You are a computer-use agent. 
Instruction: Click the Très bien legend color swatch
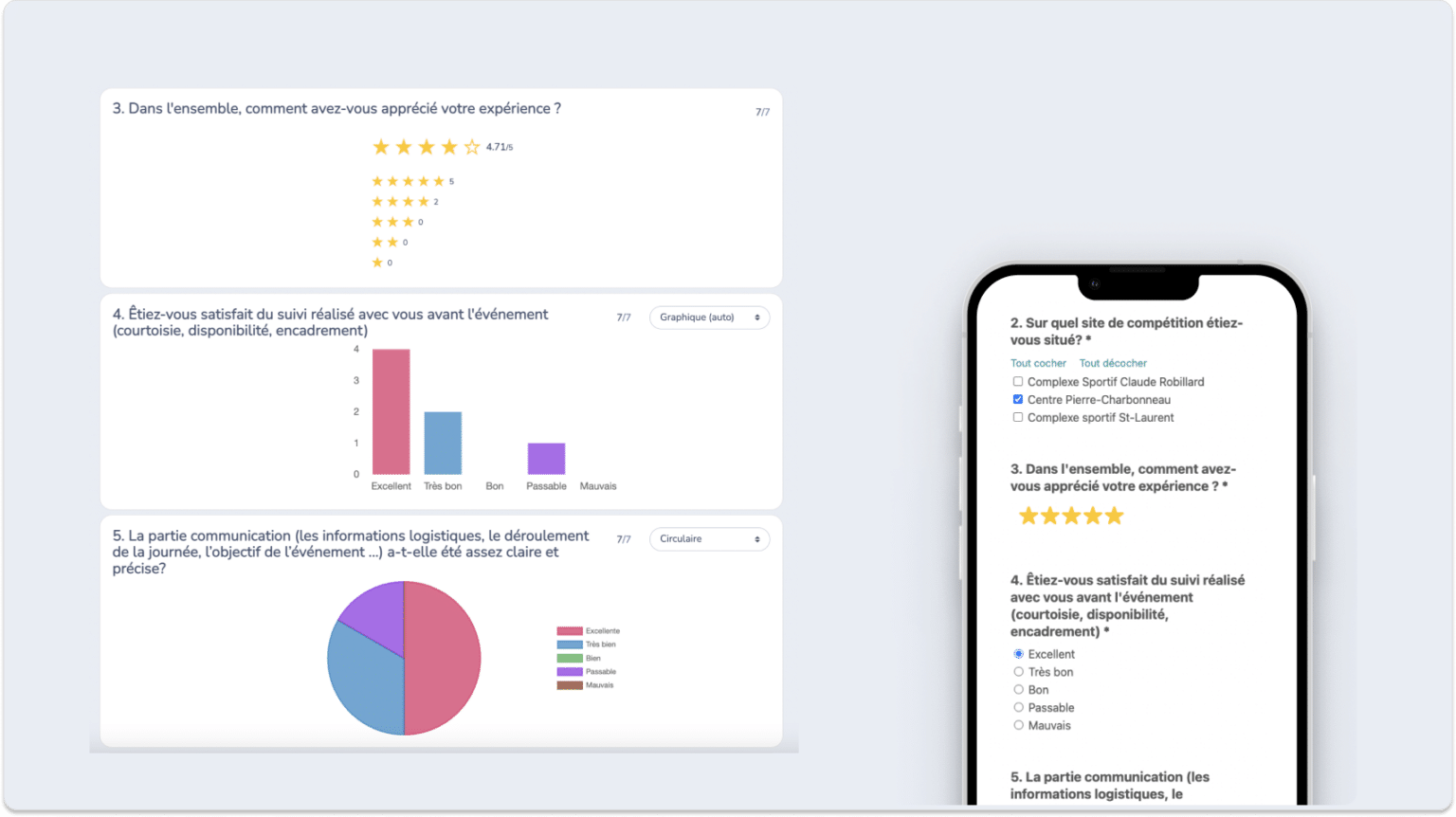[570, 645]
